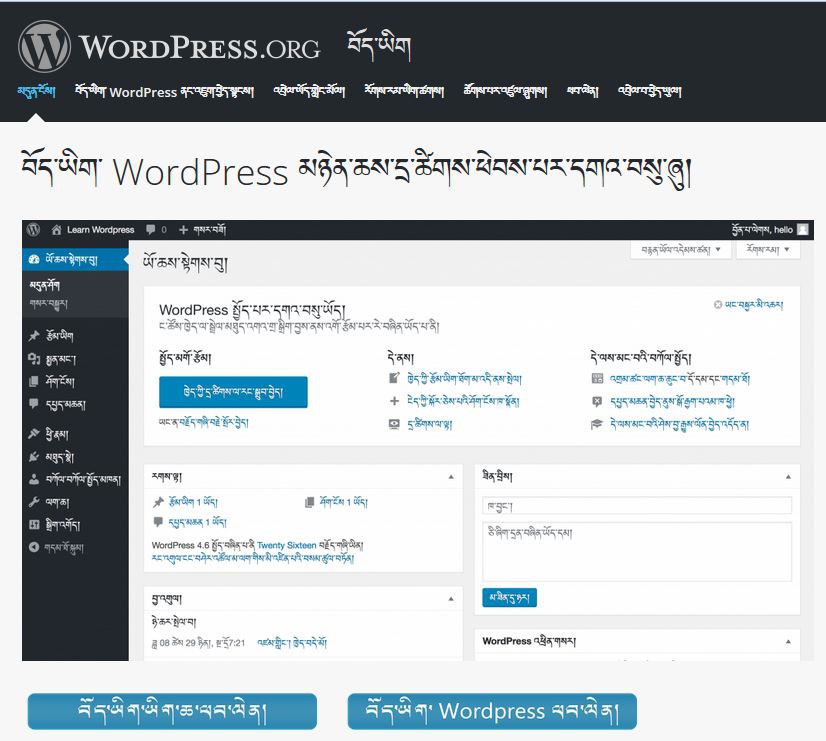Open the 1 post count link in At a Glance

[x=193, y=502]
